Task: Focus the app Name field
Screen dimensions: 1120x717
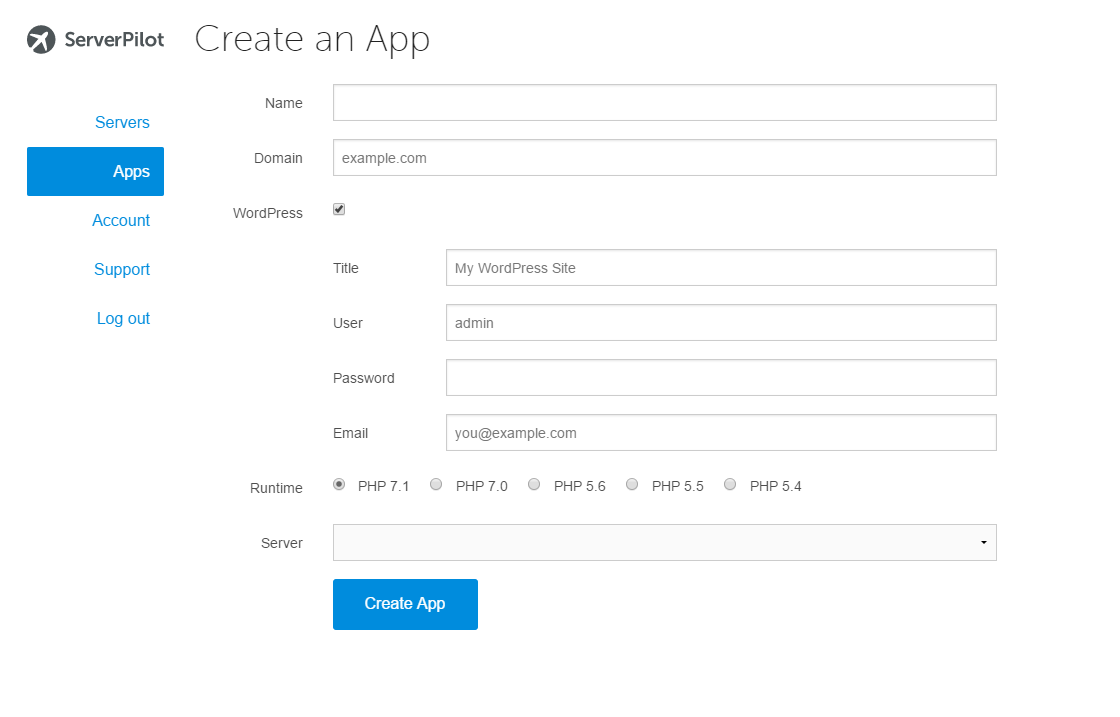Action: point(664,103)
